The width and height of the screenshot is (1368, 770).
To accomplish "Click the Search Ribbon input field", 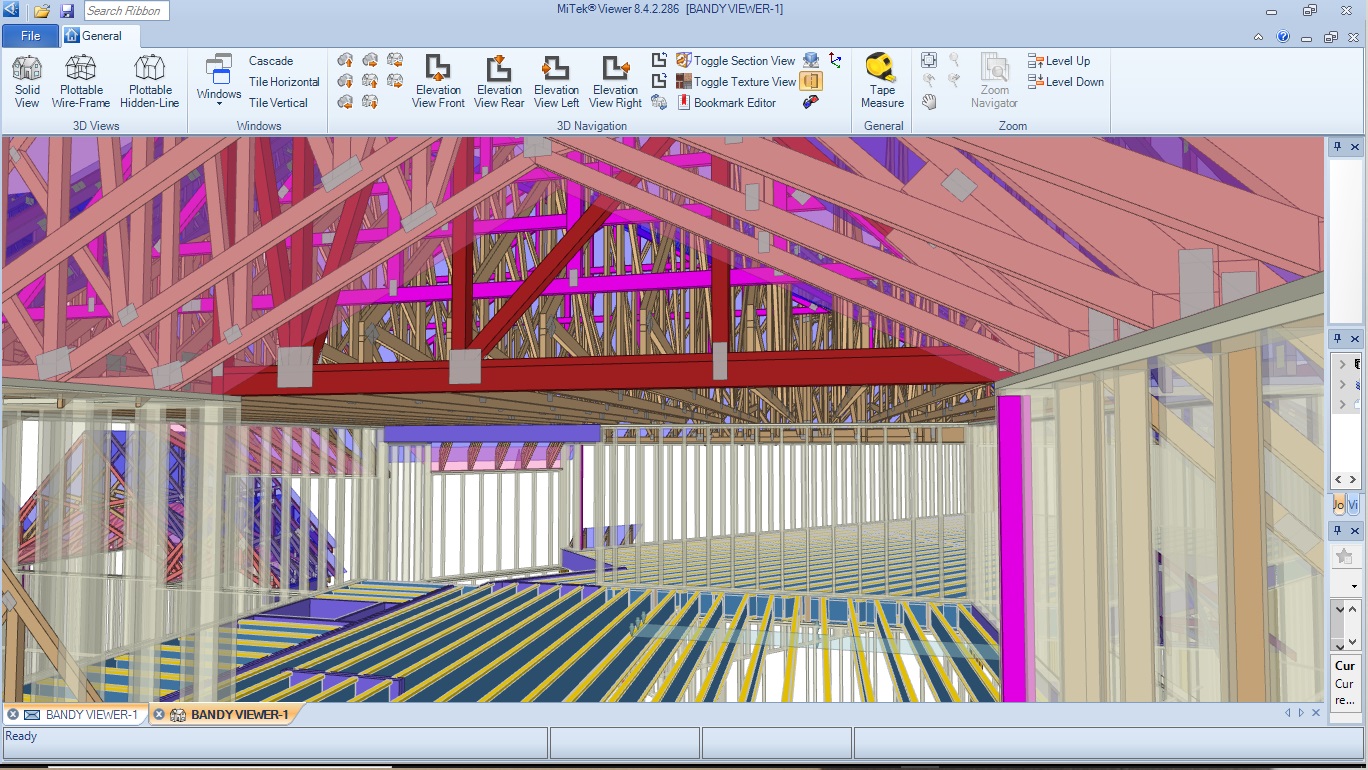I will click(x=126, y=11).
